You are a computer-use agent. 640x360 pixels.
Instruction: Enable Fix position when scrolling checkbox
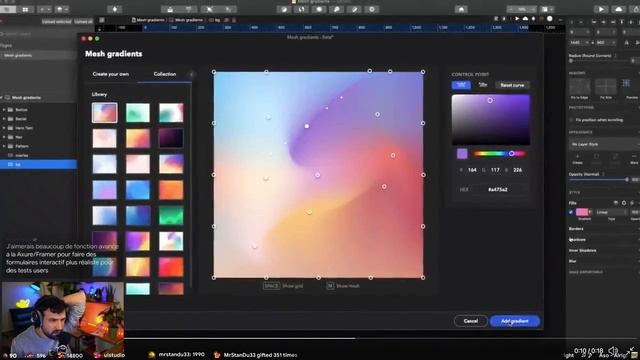click(x=571, y=120)
